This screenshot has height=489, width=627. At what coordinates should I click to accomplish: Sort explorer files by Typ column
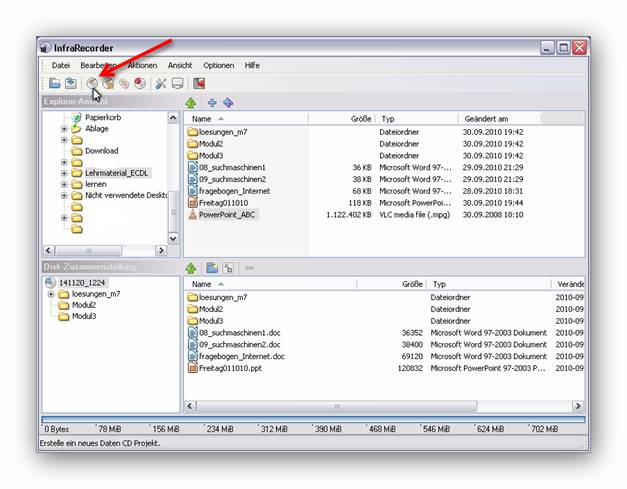pyautogui.click(x=416, y=119)
